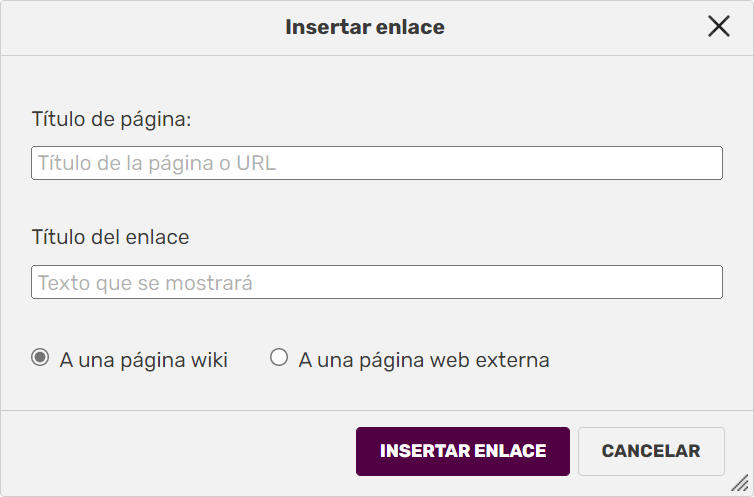Viewport: 754px width, 497px height.
Task: Click the Cancelar button
Action: (651, 451)
